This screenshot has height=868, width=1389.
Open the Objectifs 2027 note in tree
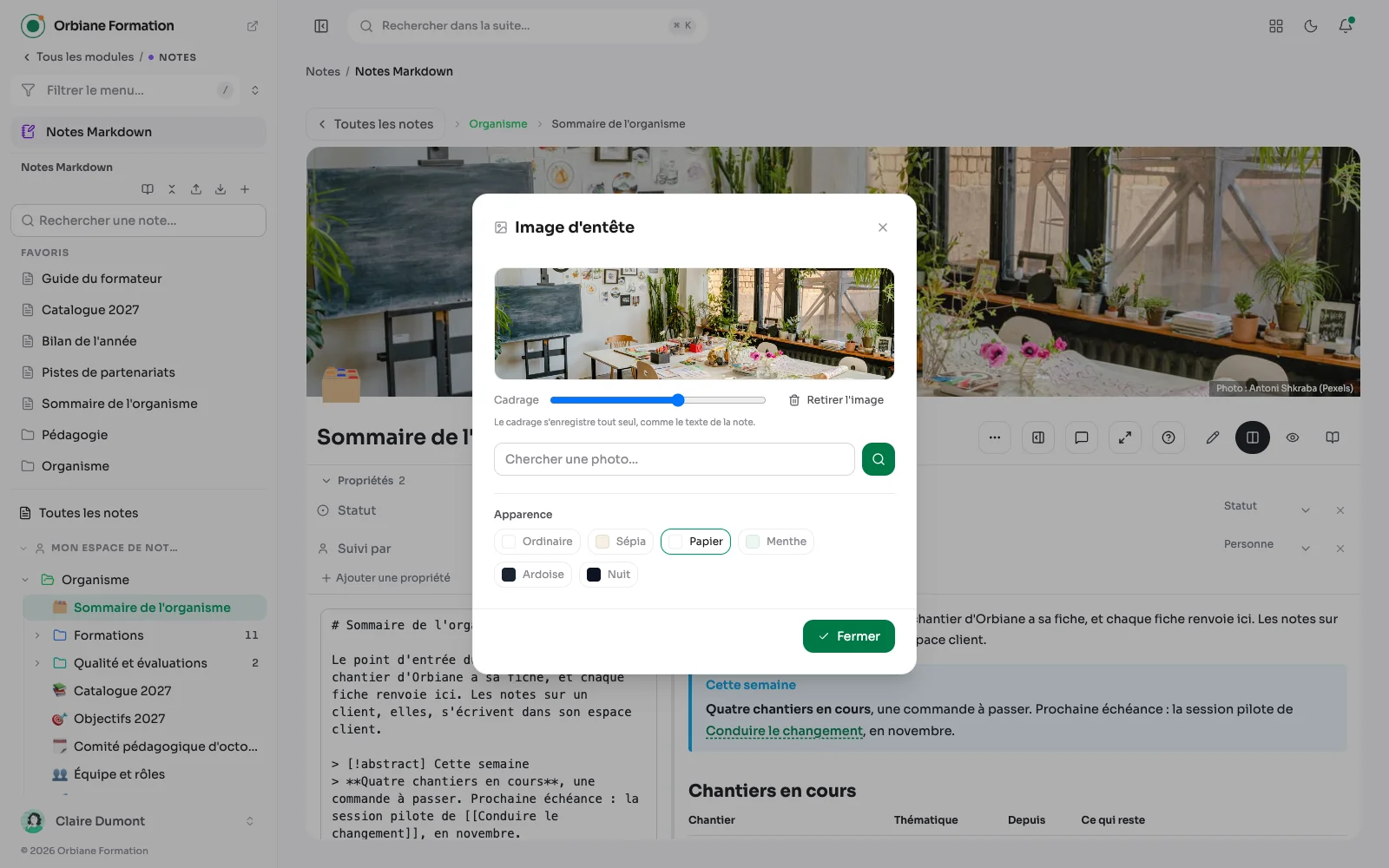pos(144,719)
